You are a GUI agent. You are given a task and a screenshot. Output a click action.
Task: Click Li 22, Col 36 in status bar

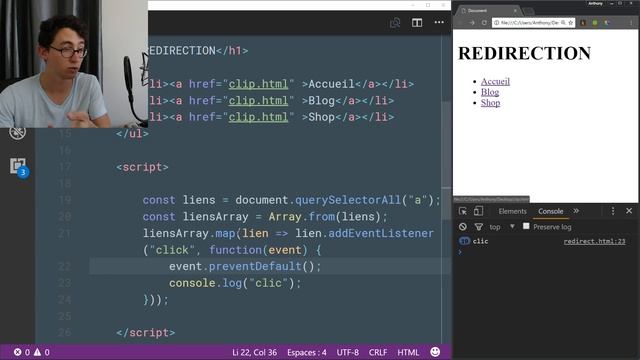[x=254, y=352]
